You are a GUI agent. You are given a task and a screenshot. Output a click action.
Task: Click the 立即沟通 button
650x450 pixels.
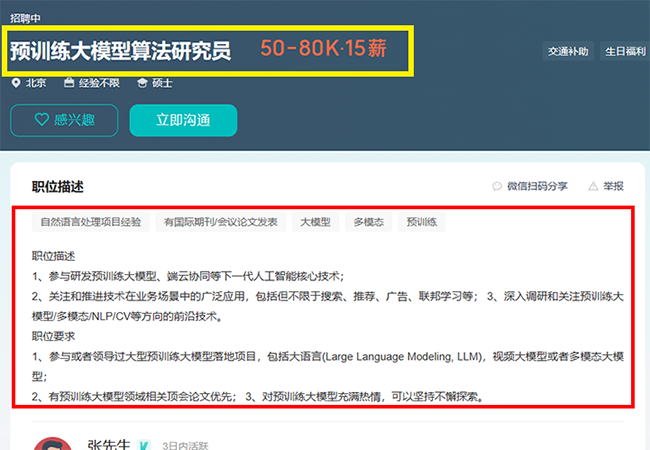click(x=183, y=120)
